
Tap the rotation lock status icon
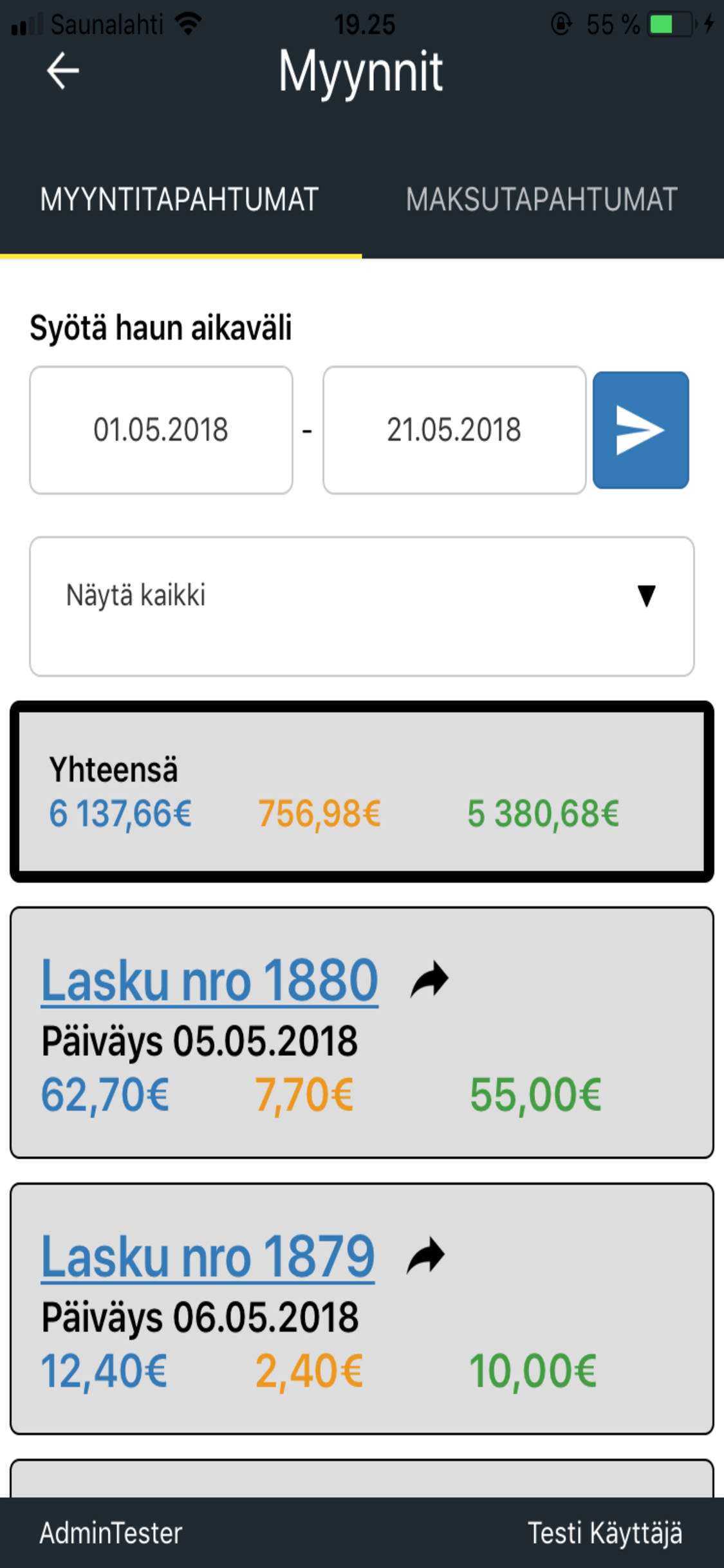tap(561, 24)
